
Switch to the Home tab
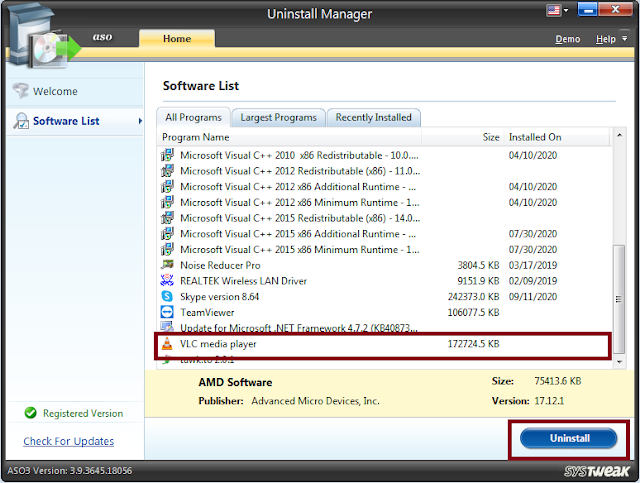(177, 39)
